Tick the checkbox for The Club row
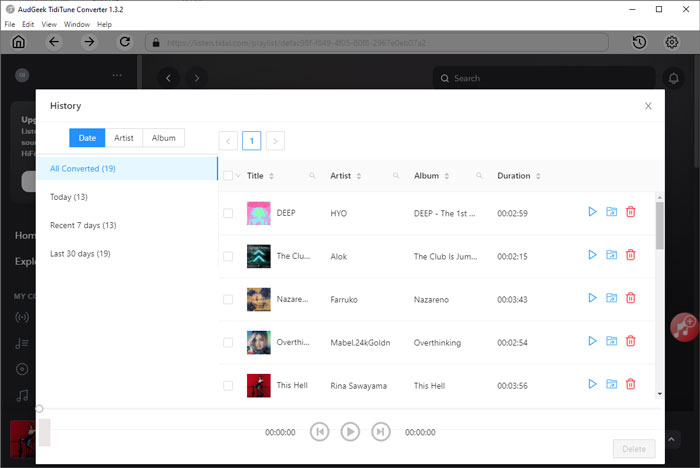The height and width of the screenshot is (468, 700). pyautogui.click(x=228, y=256)
